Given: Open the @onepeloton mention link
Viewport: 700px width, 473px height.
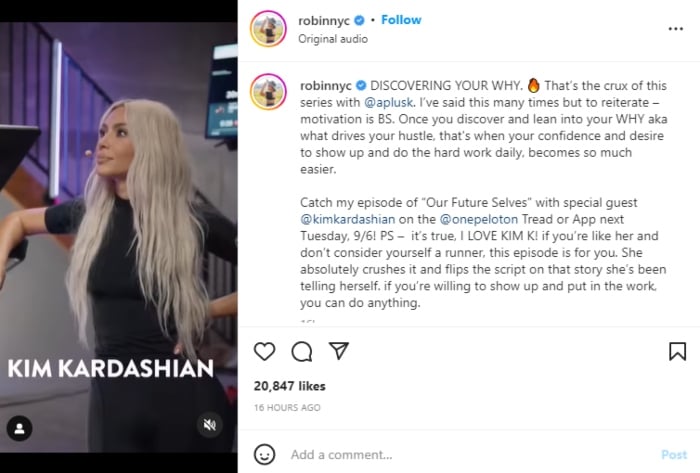Looking at the screenshot, I should pos(479,220).
